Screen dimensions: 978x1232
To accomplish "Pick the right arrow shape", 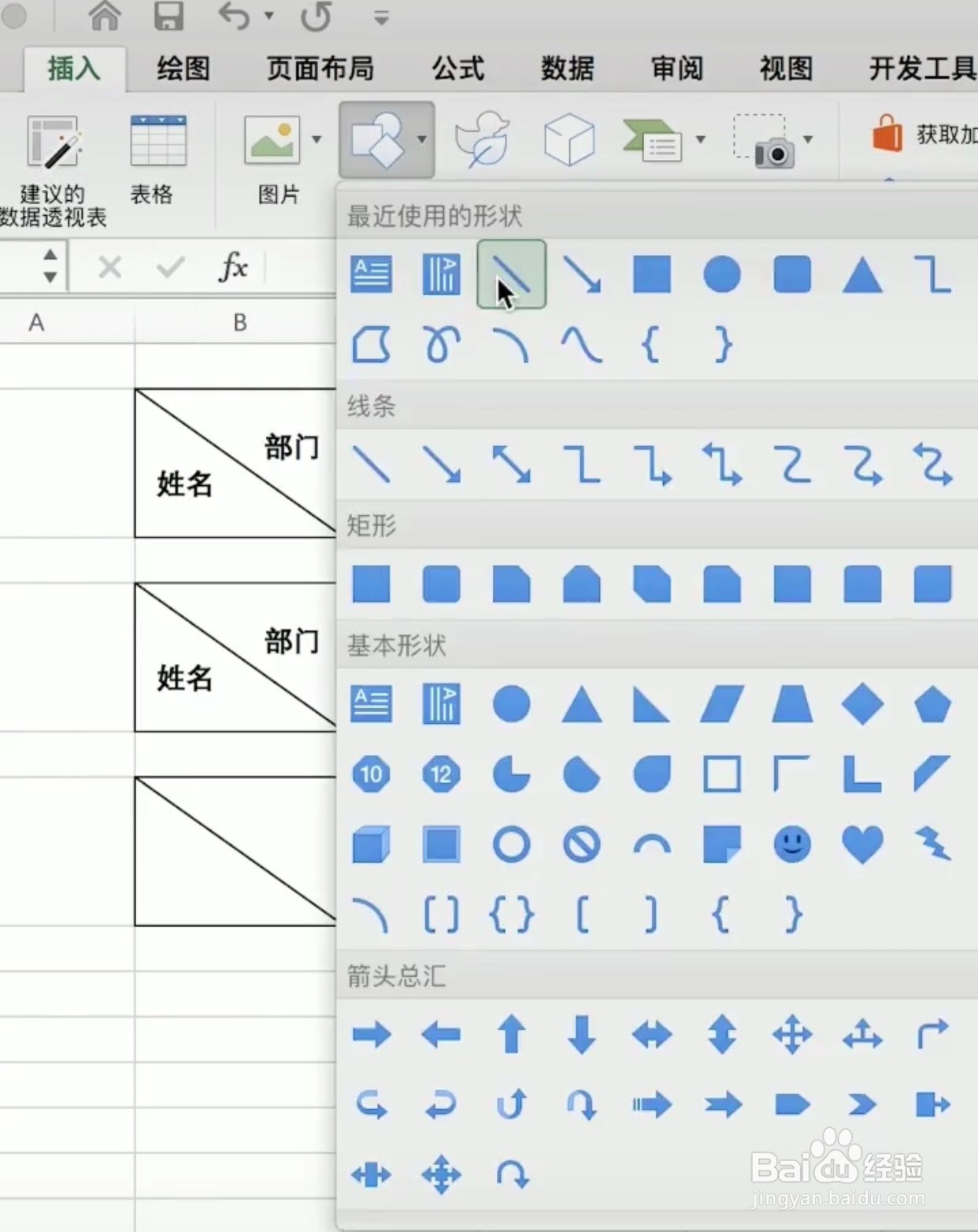I will pos(371,1035).
